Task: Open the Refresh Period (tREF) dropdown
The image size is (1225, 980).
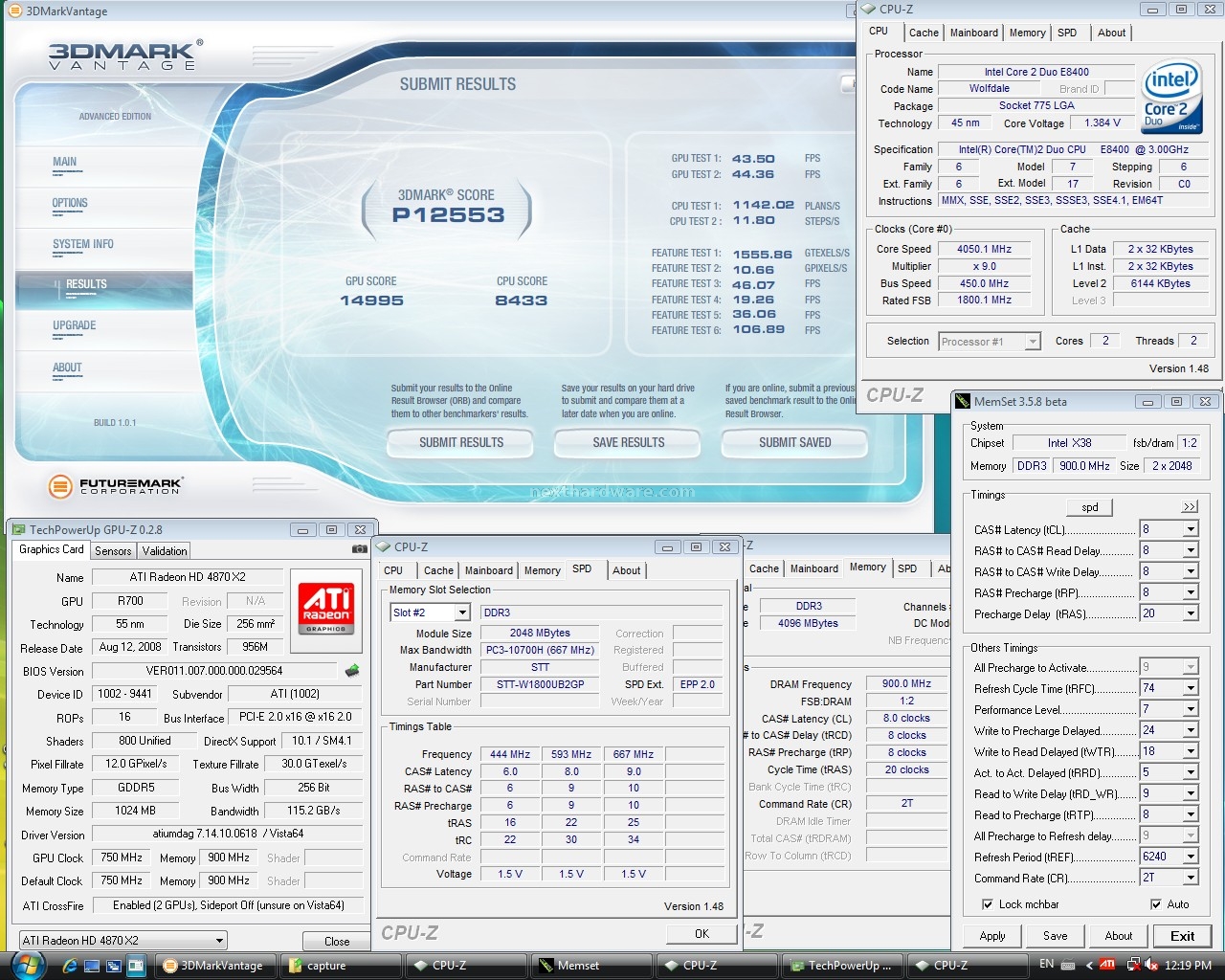Action: 1191,857
